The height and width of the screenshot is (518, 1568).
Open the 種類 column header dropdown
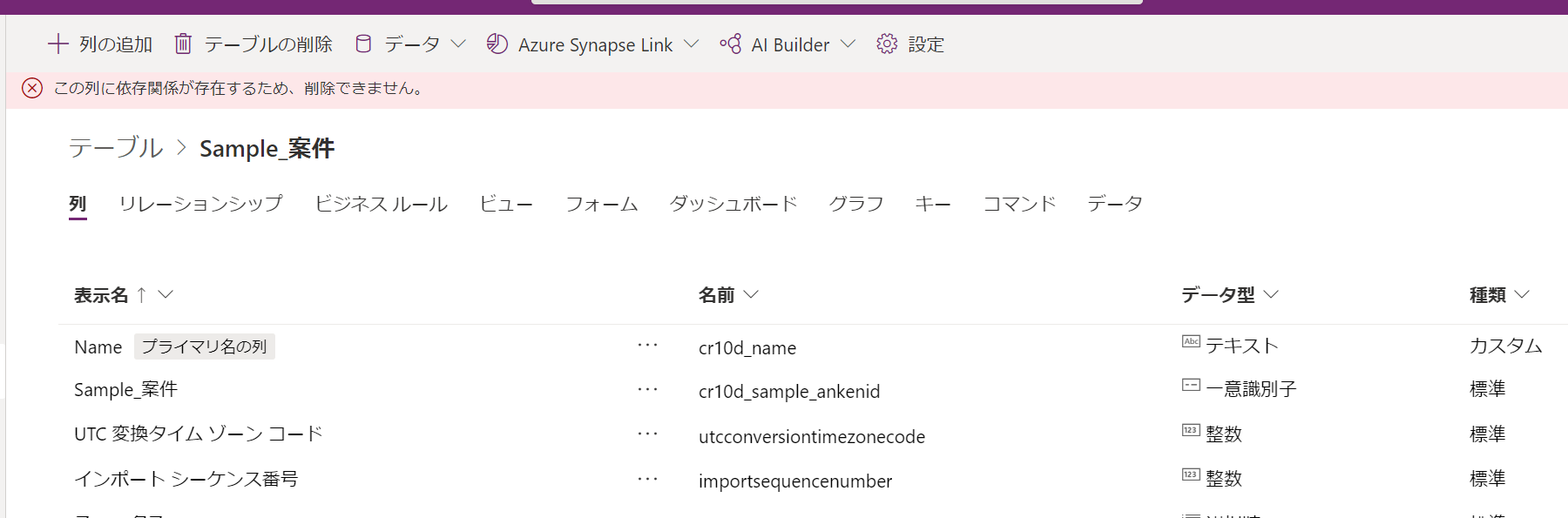point(1522,294)
